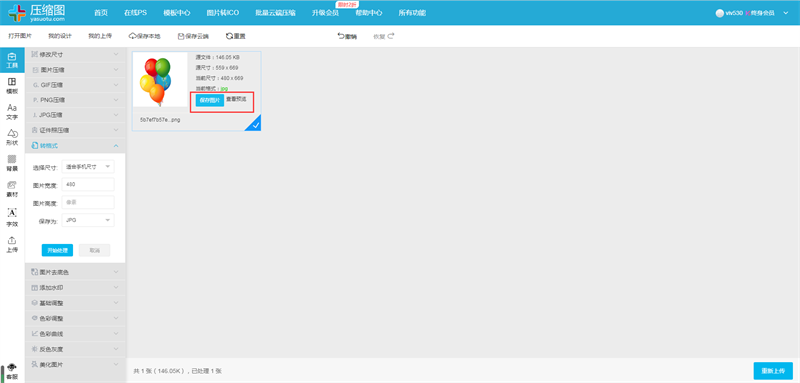Open the 素材 materials sidebar icon
This screenshot has width=800, height=383.
(12, 189)
